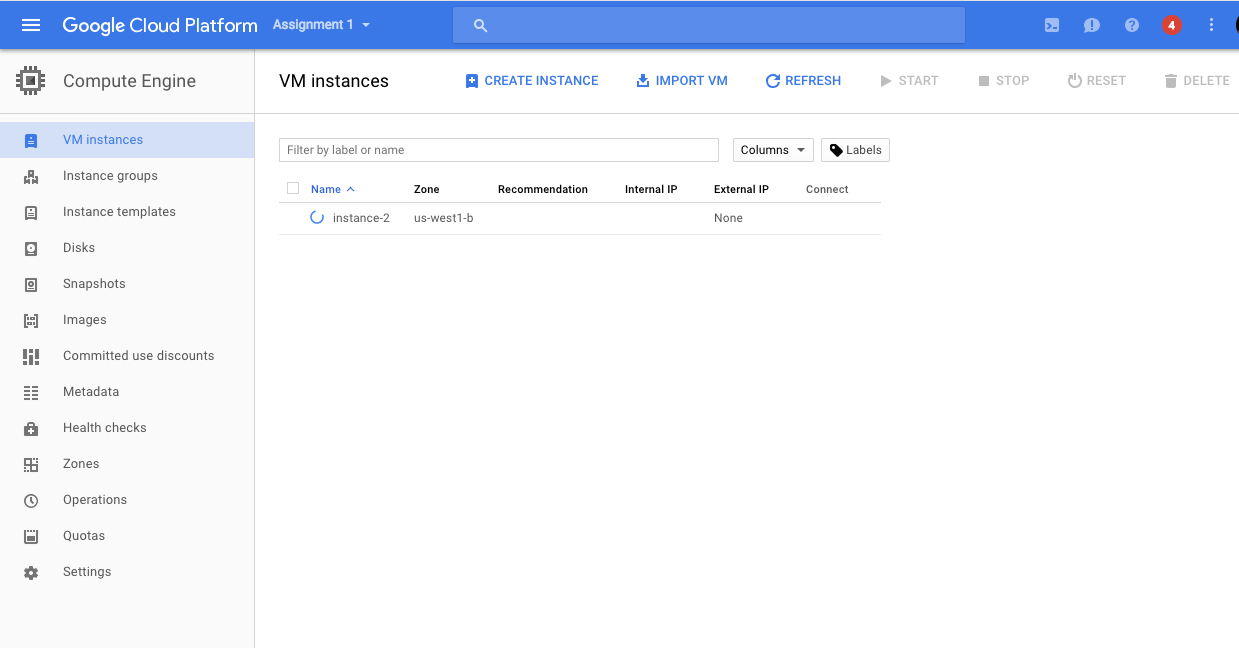Select Committed use discounts in sidebar
1239x648 pixels.
pyautogui.click(x=138, y=356)
